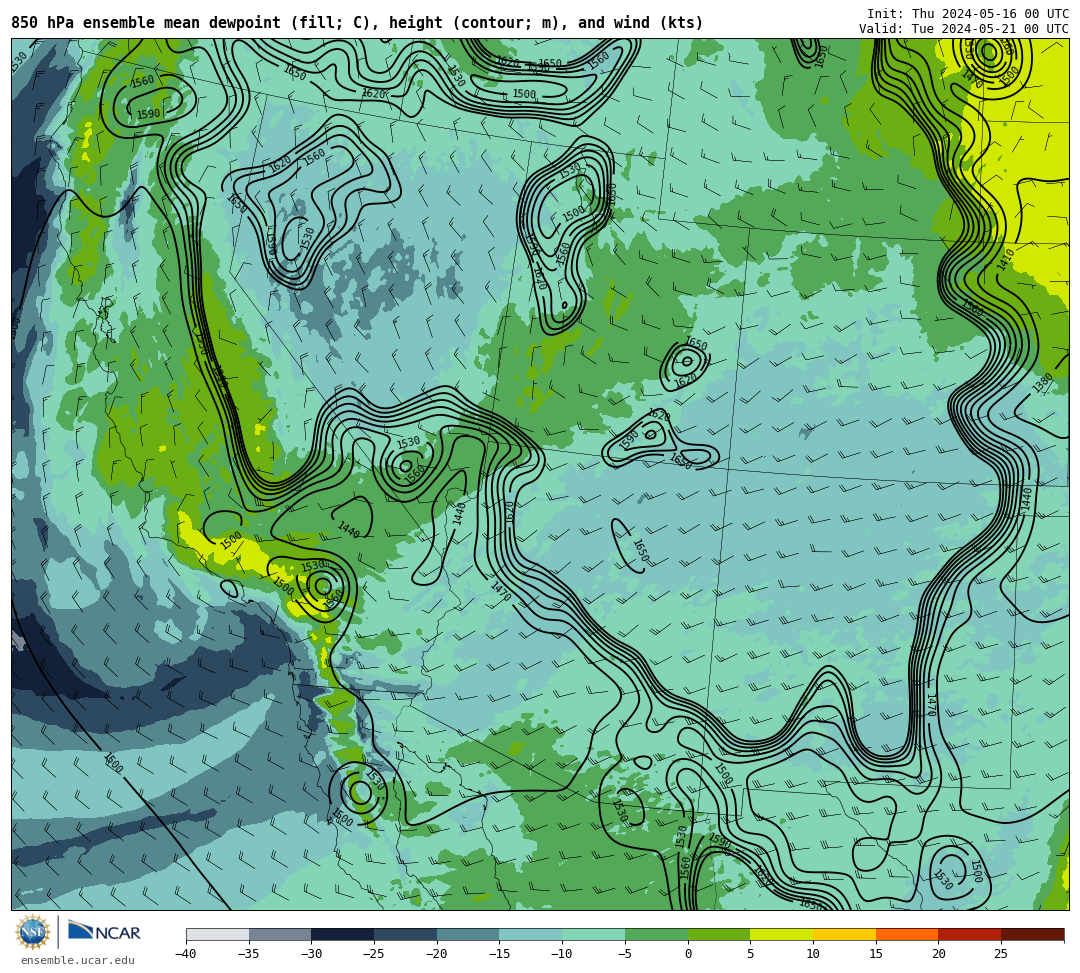Click the −30 colorbar tick label
This screenshot has height=973, width=1080.
311,954
